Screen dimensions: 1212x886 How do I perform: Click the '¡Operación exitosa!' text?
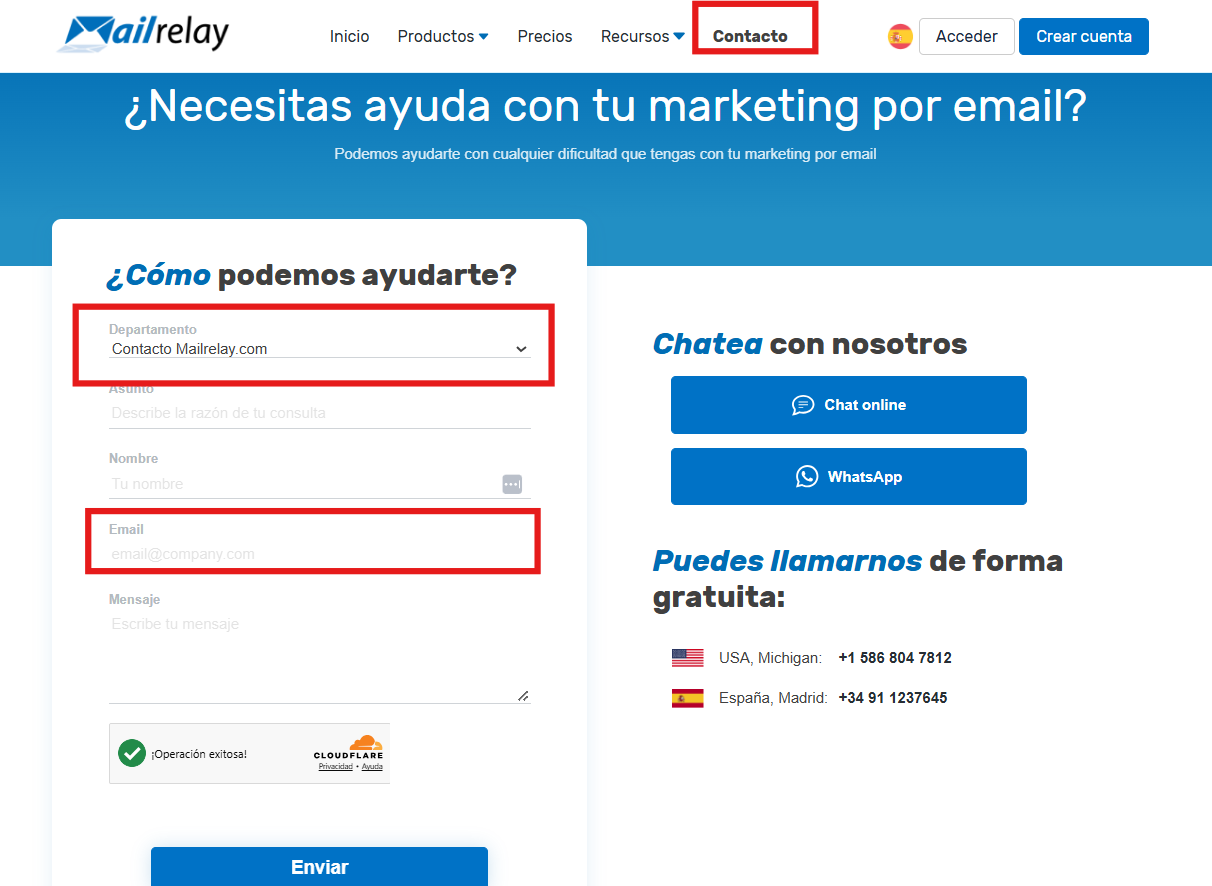pyautogui.click(x=199, y=754)
